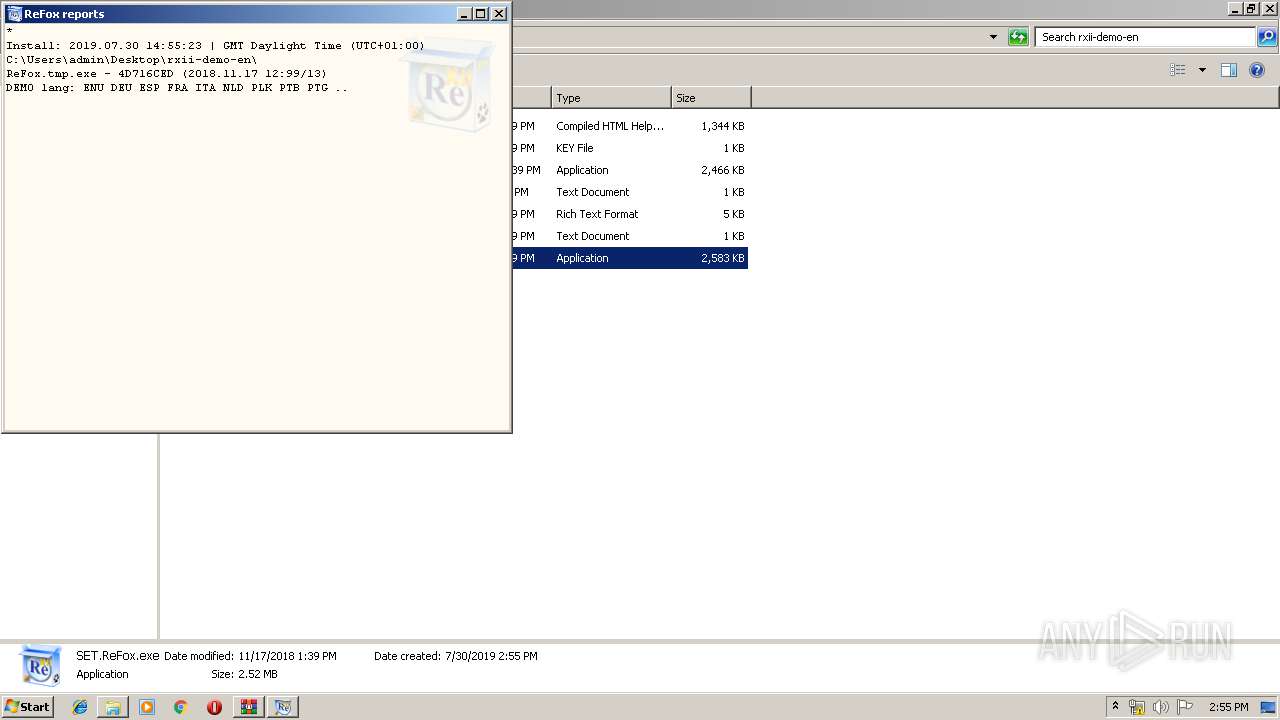
Task: Open Explorer help icon
Action: click(x=1257, y=70)
